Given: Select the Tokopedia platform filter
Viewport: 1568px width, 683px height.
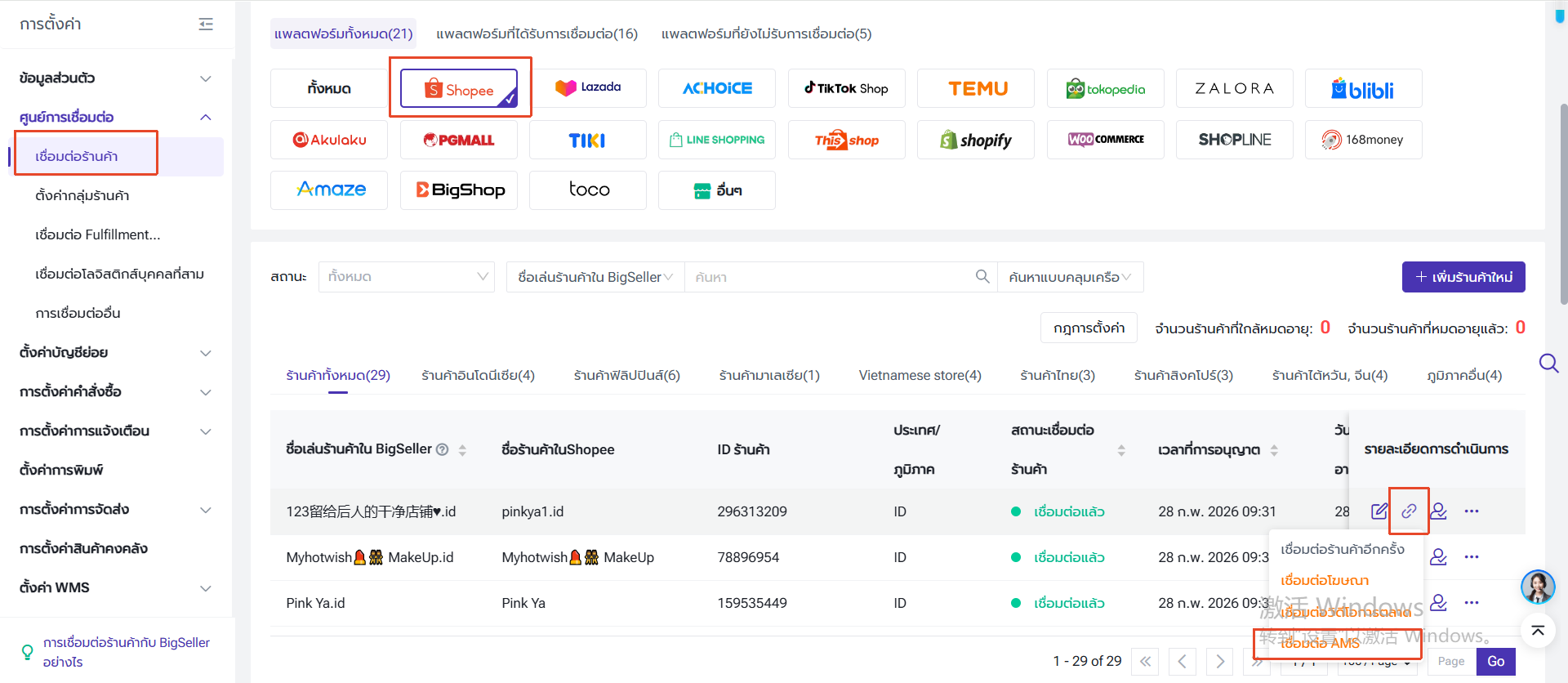Looking at the screenshot, I should 1106,88.
